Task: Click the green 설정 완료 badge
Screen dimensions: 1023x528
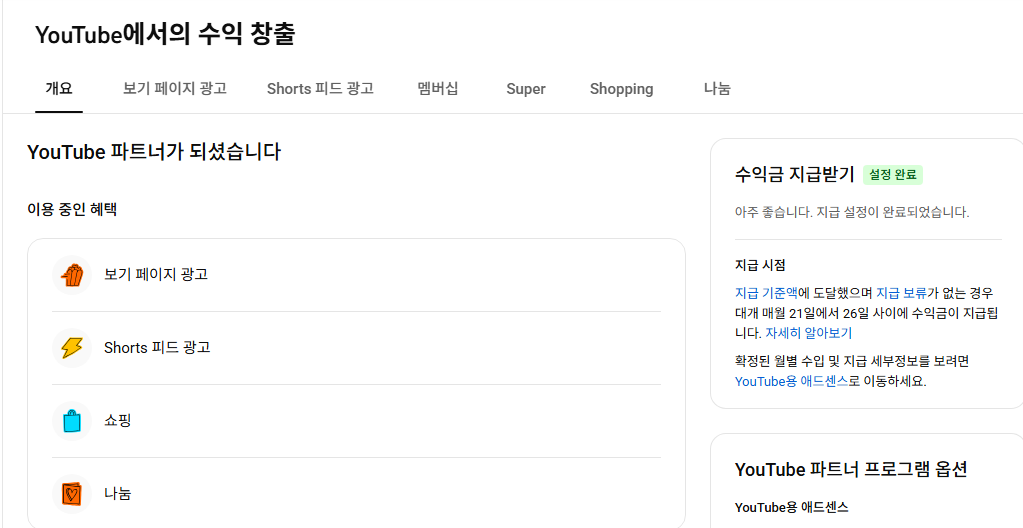Action: click(893, 175)
